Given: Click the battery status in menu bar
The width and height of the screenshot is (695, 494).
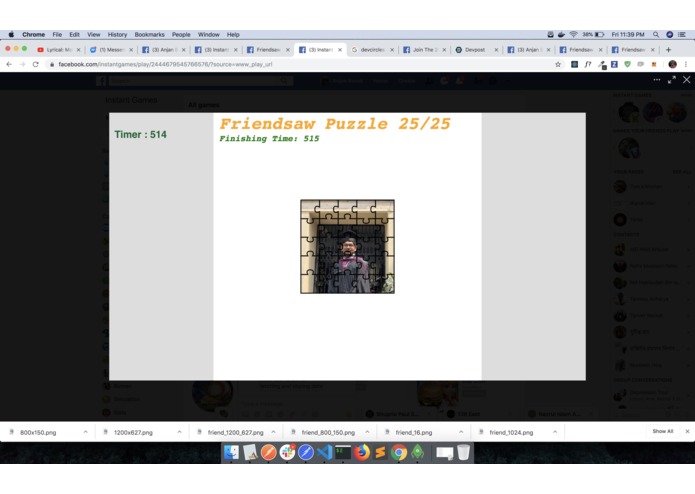Looking at the screenshot, I should click(x=594, y=35).
